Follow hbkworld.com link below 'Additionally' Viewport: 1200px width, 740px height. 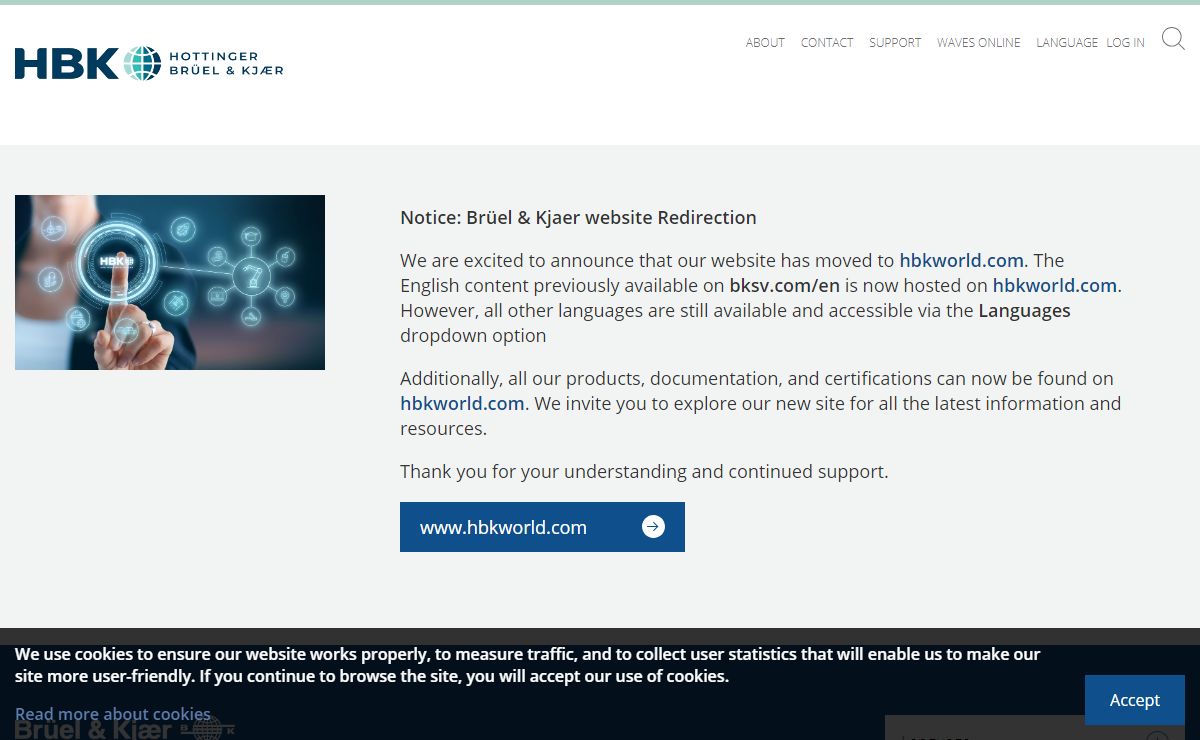pyautogui.click(x=462, y=404)
